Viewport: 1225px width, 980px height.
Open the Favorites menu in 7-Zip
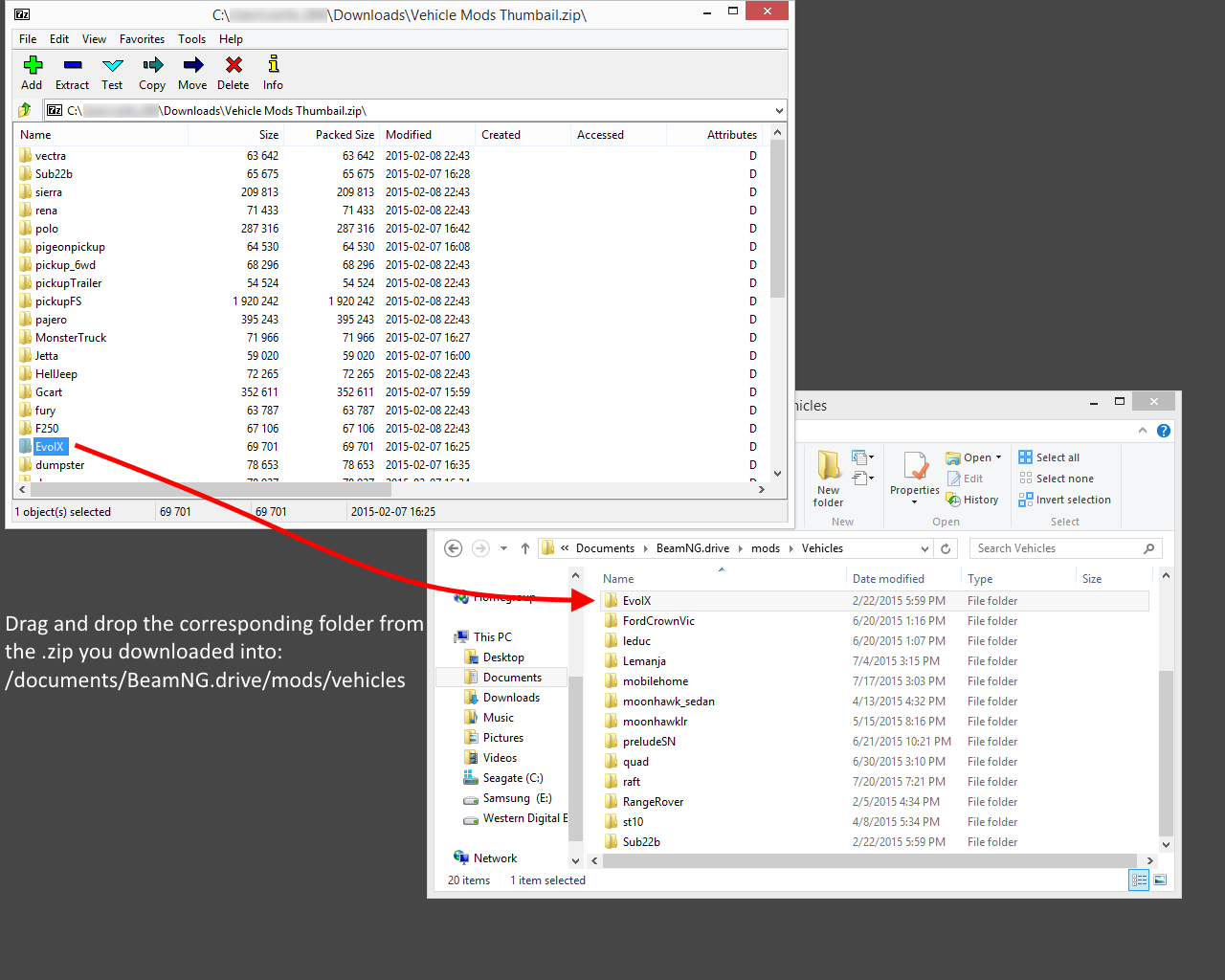(x=142, y=39)
